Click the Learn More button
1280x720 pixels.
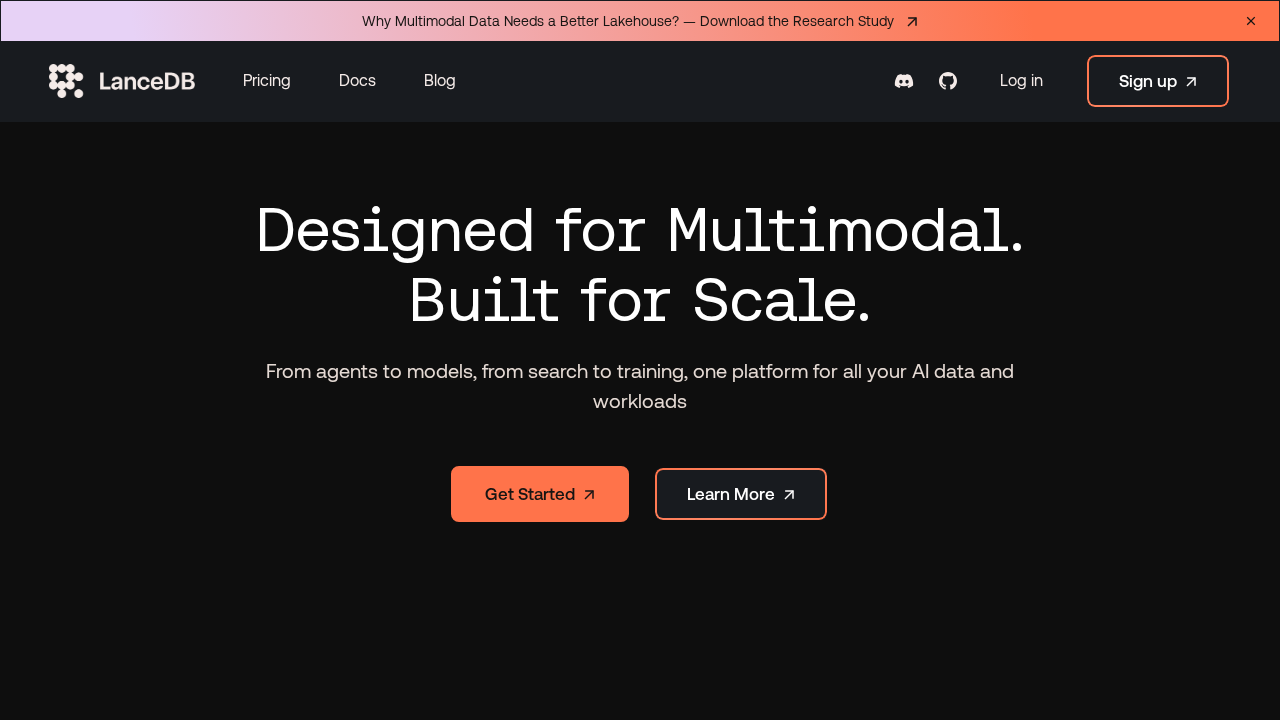pyautogui.click(x=740, y=493)
